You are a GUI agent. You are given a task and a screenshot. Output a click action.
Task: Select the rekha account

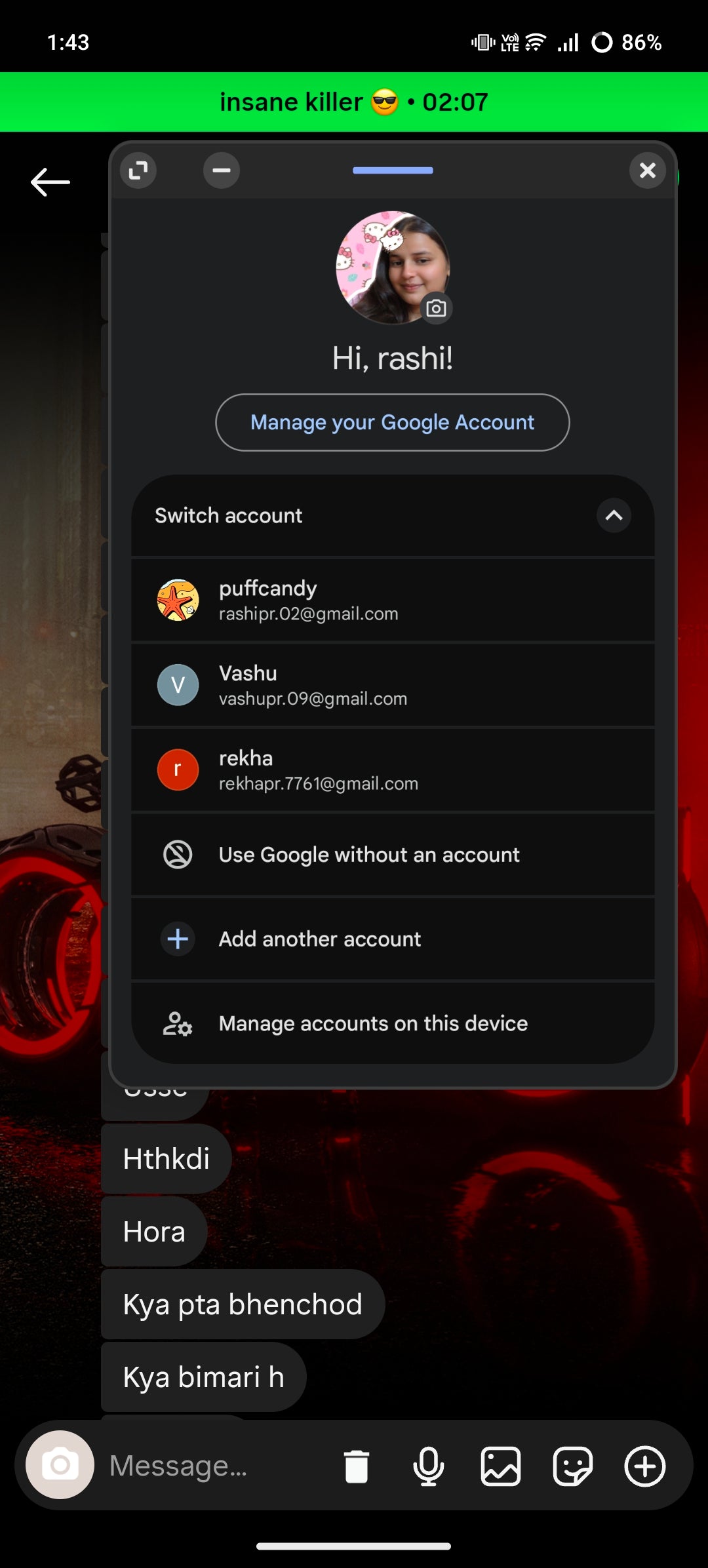[392, 770]
